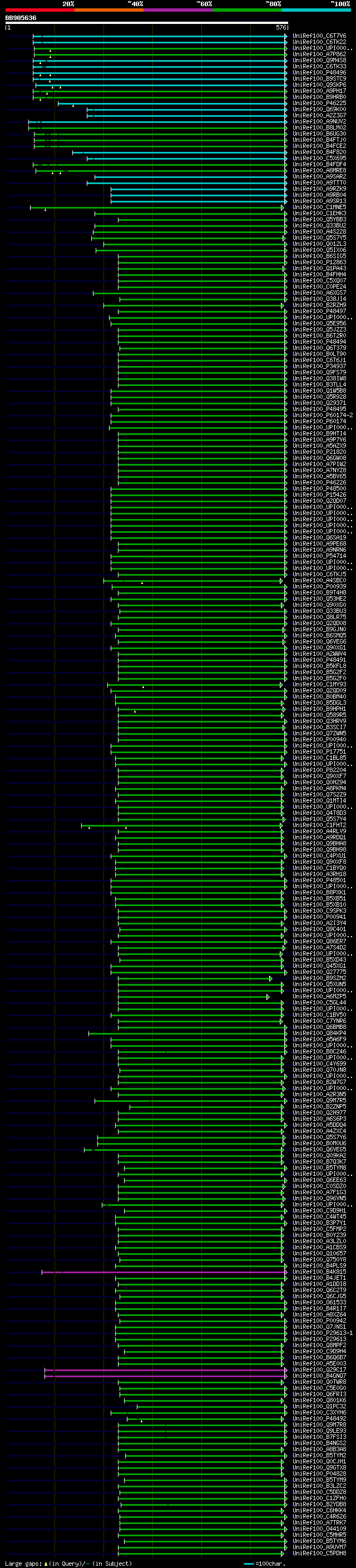Click hit label UniRef100_P00939
356x1568 pixels.
click(319, 586)
